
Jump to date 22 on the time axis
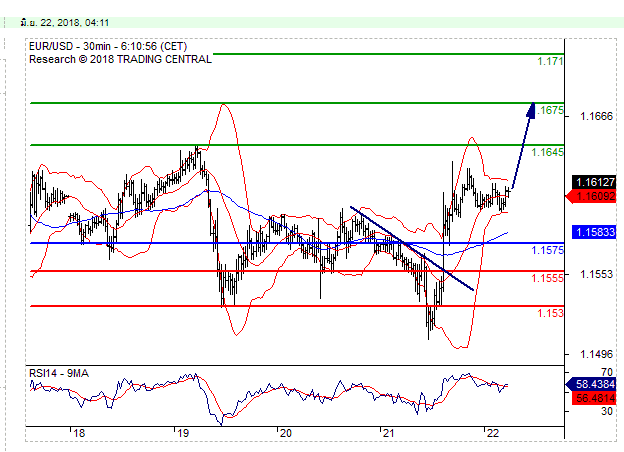pos(492,434)
